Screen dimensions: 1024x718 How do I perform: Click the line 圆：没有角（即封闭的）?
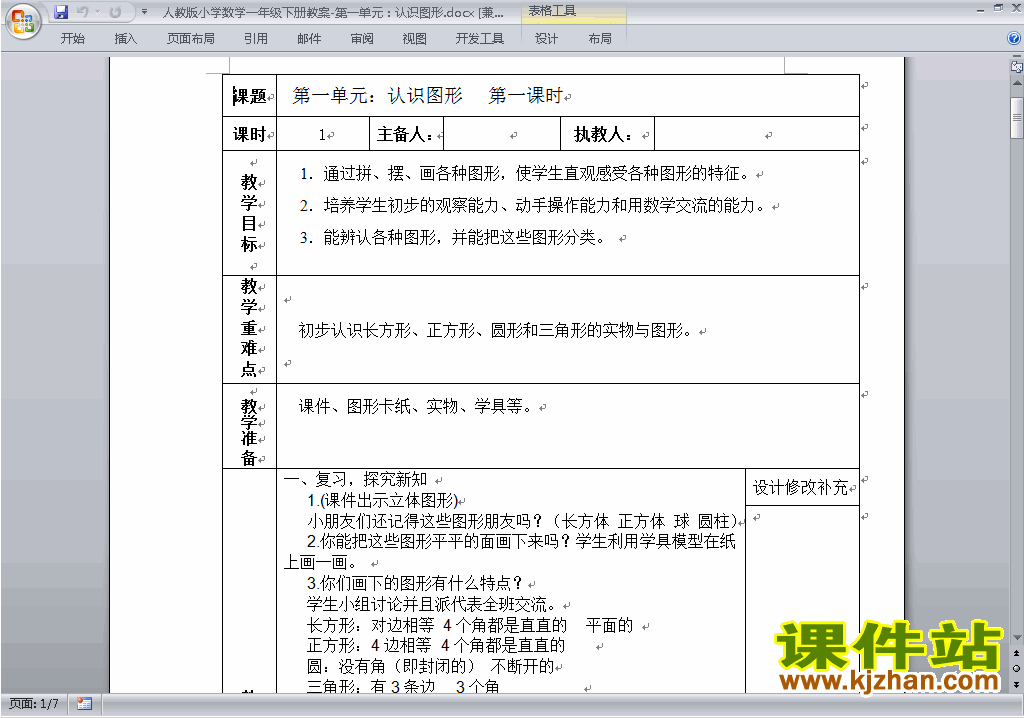click(430, 666)
